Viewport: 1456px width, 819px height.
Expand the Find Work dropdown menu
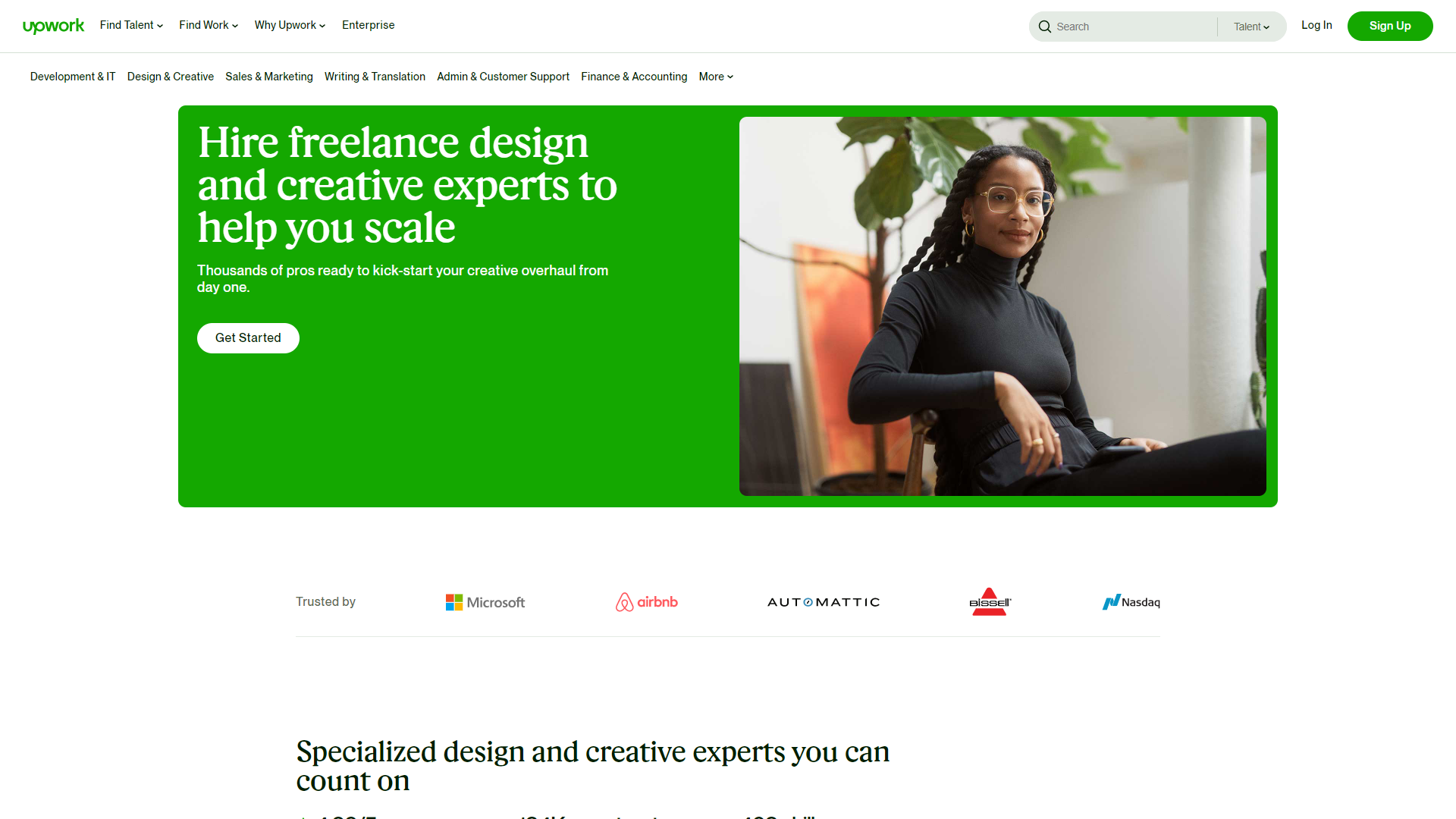point(207,25)
